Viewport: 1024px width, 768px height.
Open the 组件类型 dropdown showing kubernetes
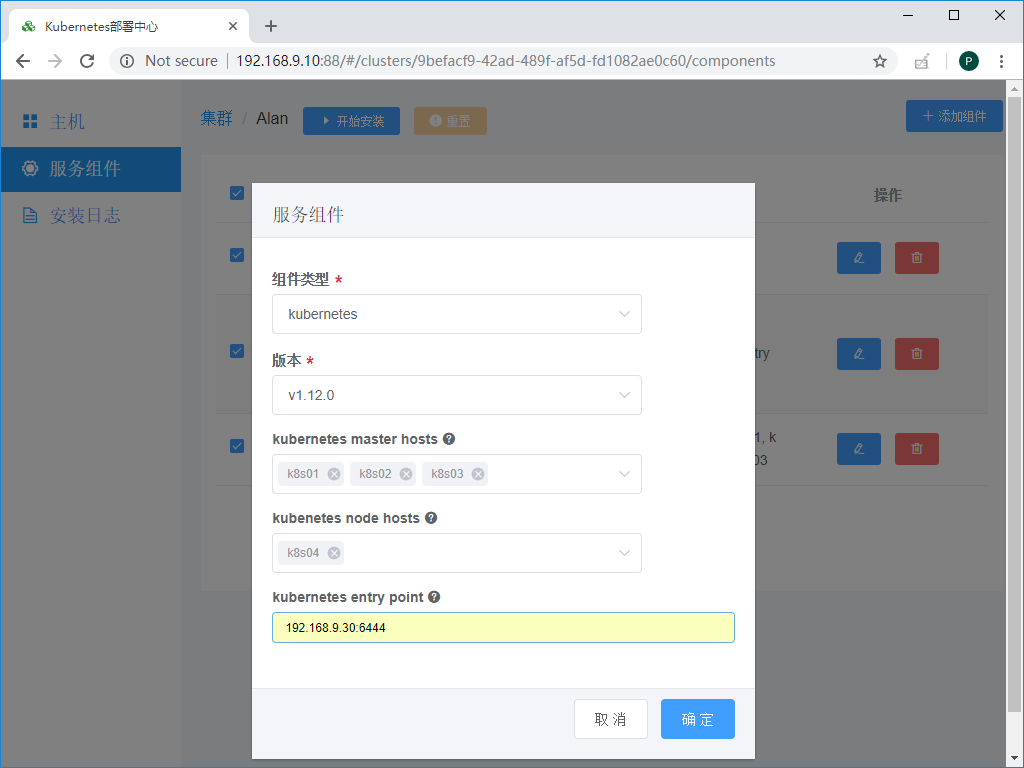pos(456,313)
